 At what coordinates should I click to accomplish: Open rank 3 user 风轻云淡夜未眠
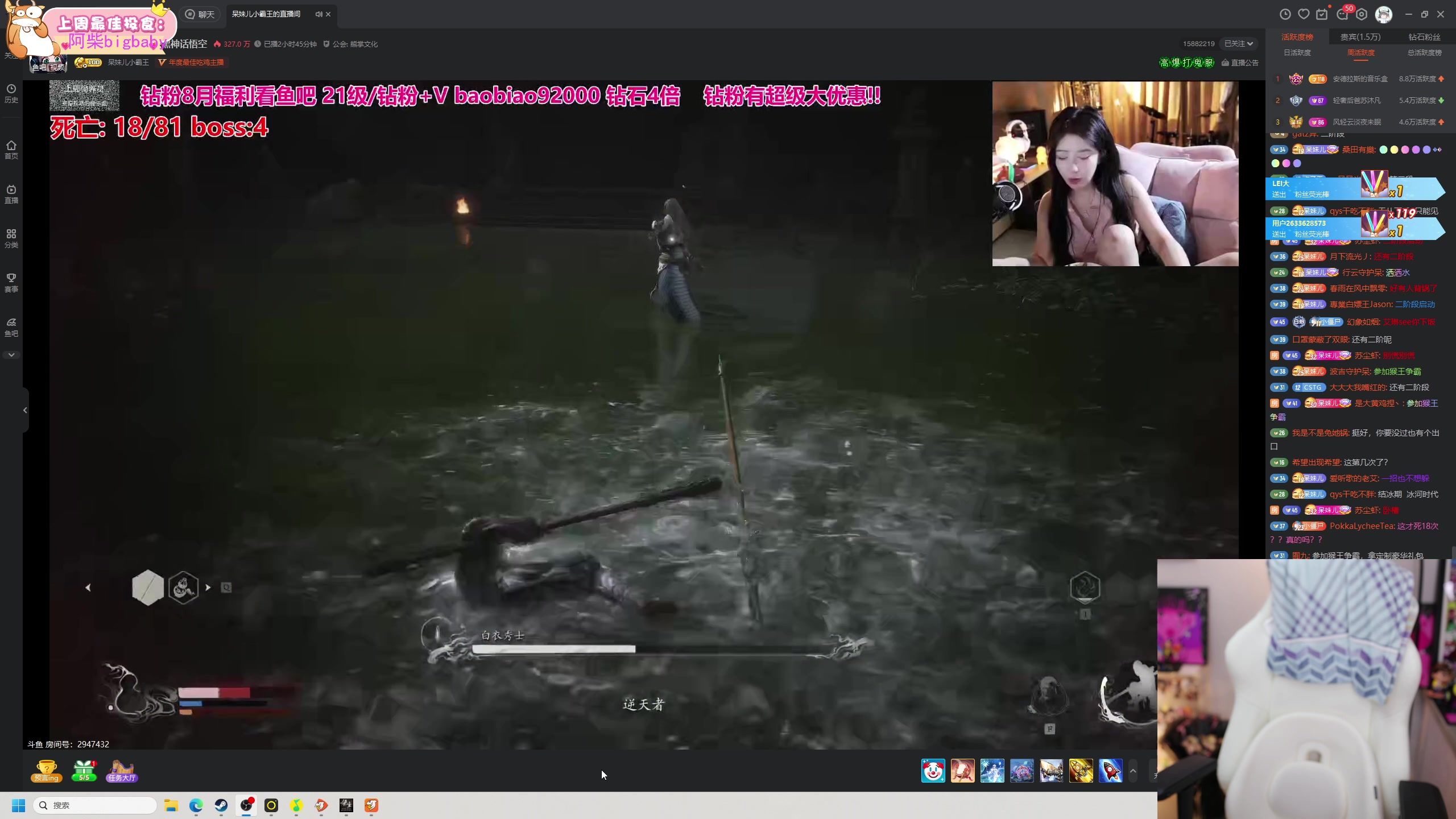click(x=1356, y=122)
